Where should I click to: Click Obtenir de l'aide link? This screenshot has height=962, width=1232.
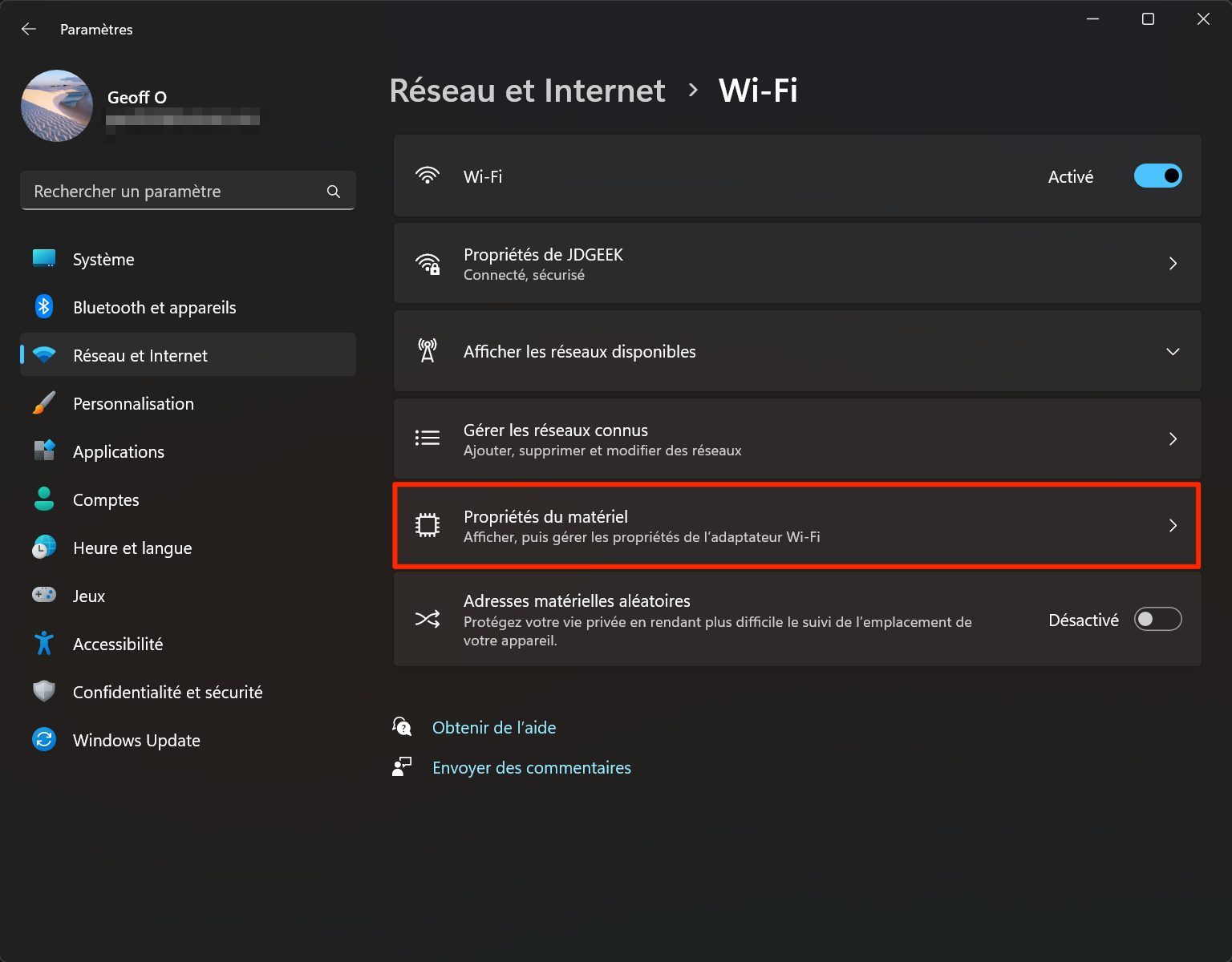[494, 727]
